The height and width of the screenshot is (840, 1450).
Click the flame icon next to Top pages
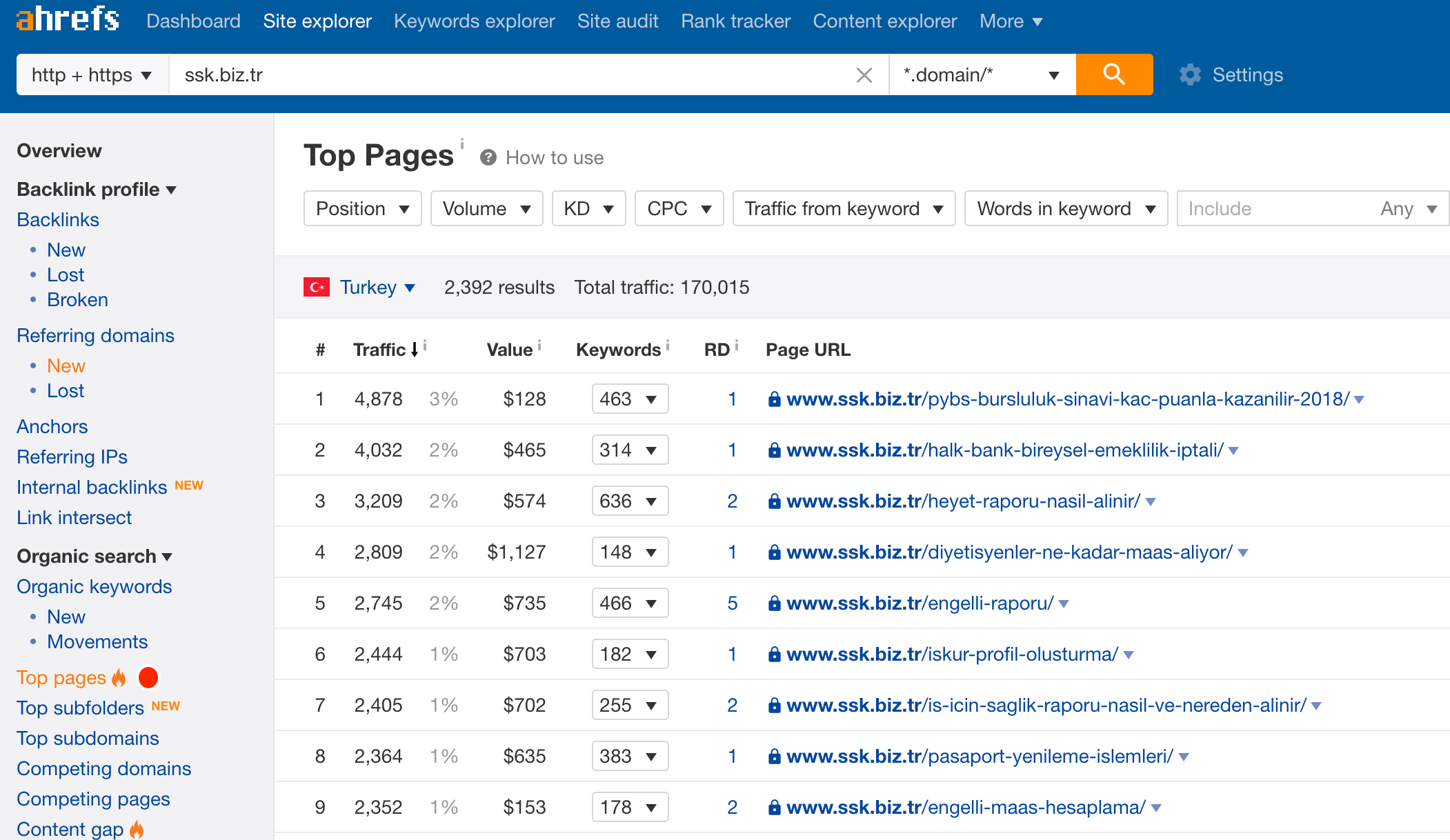coord(119,677)
